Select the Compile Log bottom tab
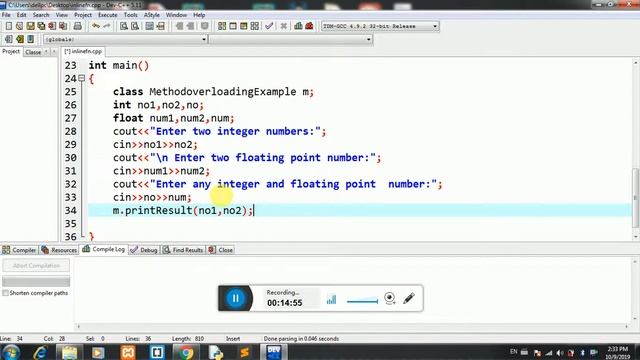Viewport: 640px width, 360px height. 104,249
